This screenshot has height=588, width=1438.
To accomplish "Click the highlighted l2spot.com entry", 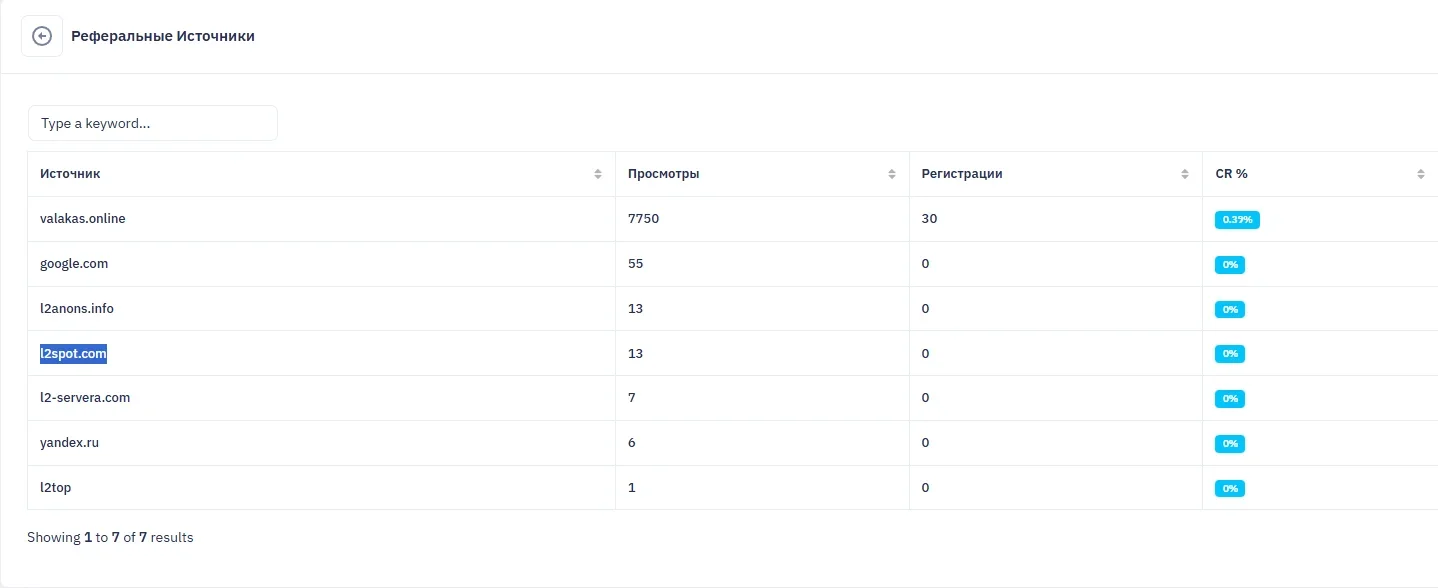I will [x=73, y=354].
